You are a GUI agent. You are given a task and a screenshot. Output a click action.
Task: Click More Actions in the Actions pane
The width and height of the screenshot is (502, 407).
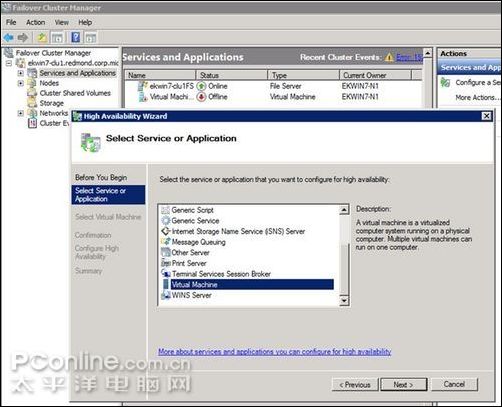(x=478, y=97)
